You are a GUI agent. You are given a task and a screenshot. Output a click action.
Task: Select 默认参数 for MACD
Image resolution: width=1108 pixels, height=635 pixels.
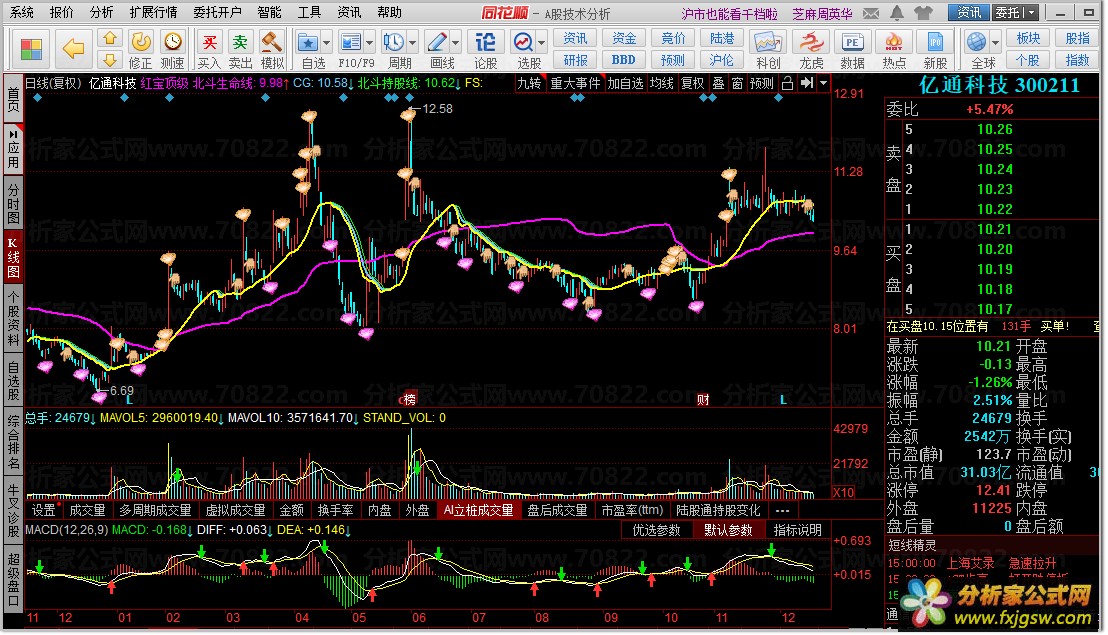pyautogui.click(x=728, y=530)
